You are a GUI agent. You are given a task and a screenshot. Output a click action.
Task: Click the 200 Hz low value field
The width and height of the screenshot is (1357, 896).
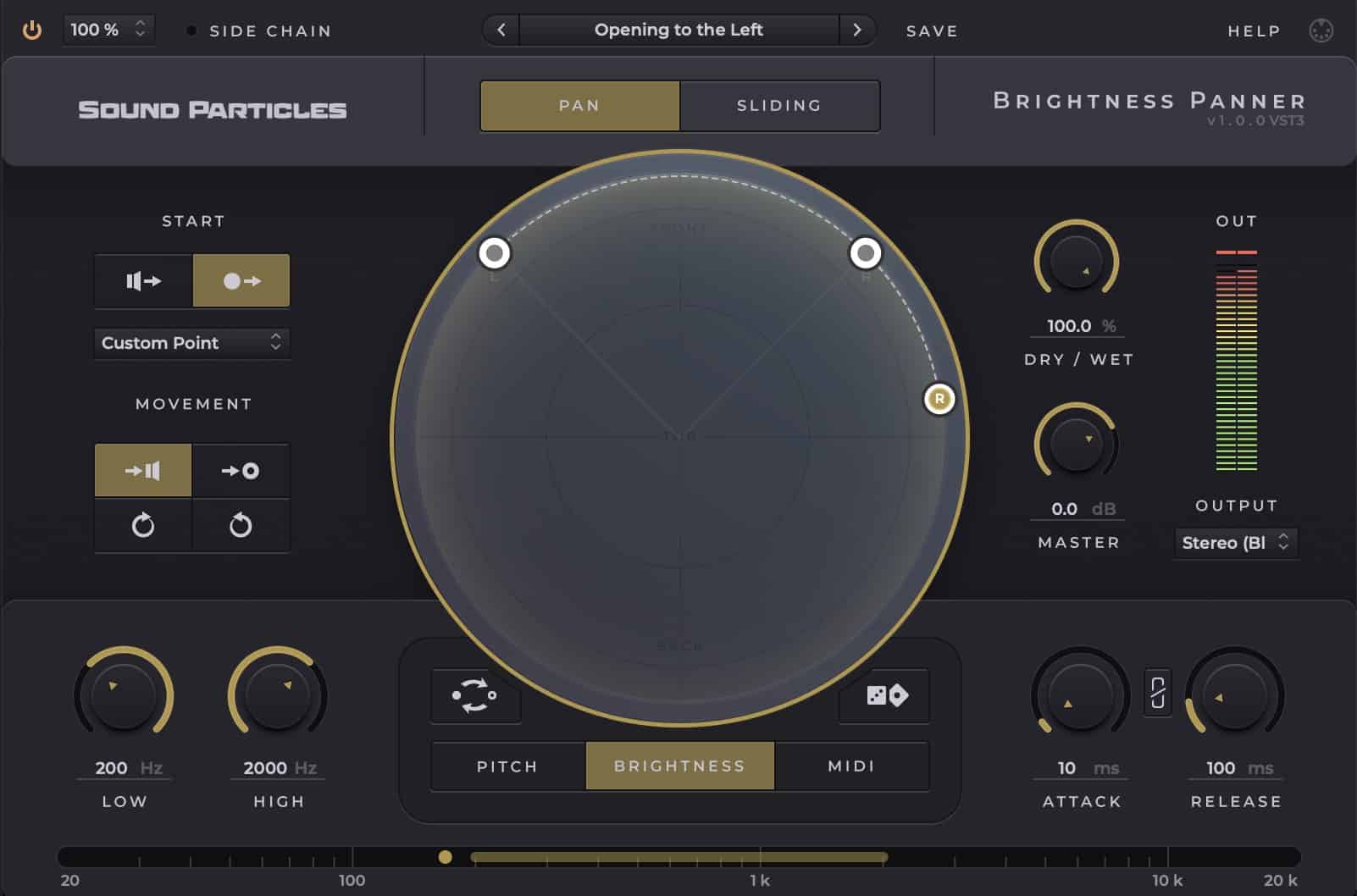click(125, 768)
